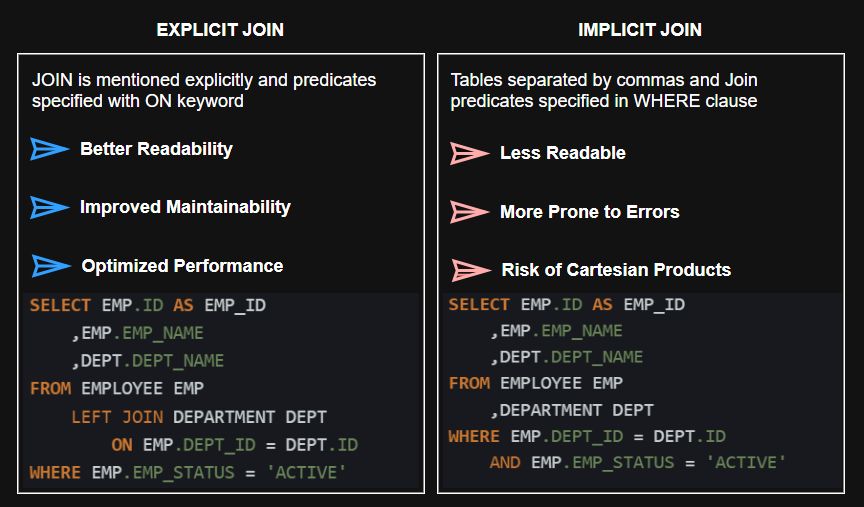Image resolution: width=864 pixels, height=507 pixels.
Task: Click the Less Readable label
Action: pyautogui.click(x=562, y=153)
